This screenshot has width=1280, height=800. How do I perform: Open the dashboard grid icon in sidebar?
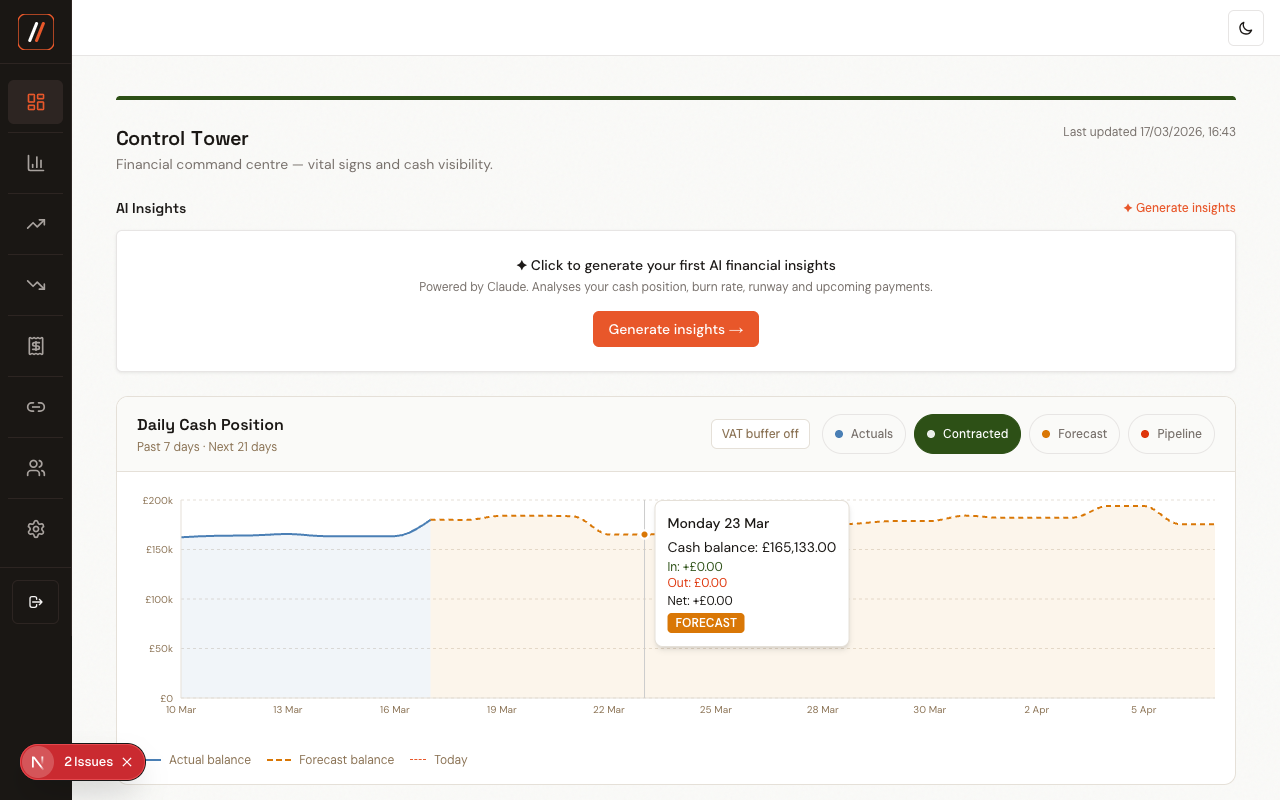point(36,102)
